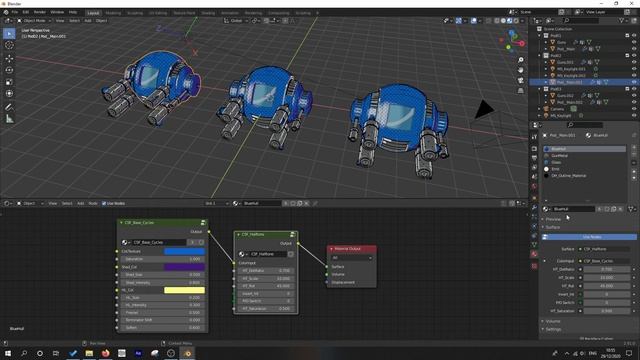This screenshot has width=640, height=360.
Task: Open the Render menu
Action: 40,12
